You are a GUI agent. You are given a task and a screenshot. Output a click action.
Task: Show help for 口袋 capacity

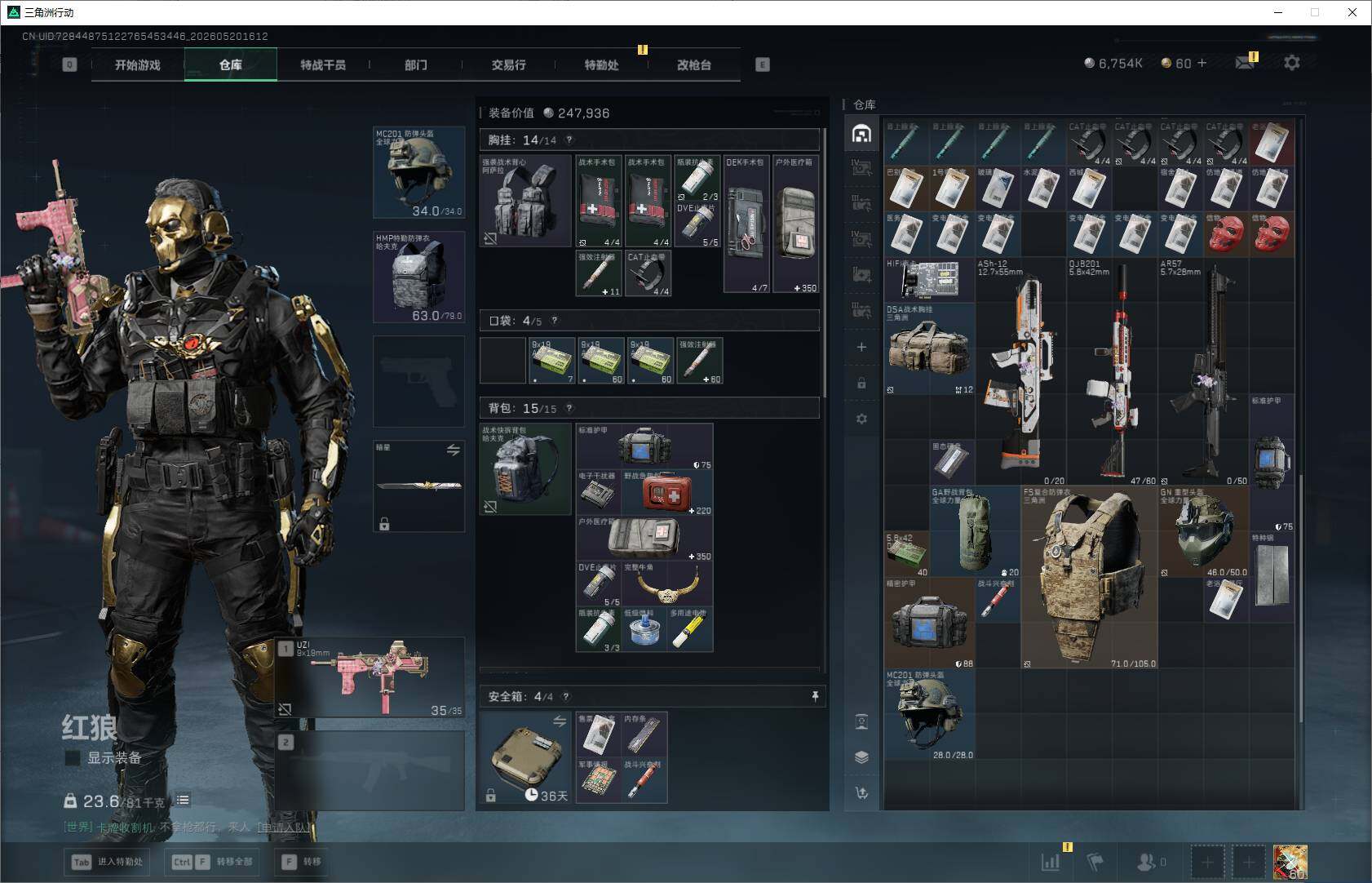point(555,321)
